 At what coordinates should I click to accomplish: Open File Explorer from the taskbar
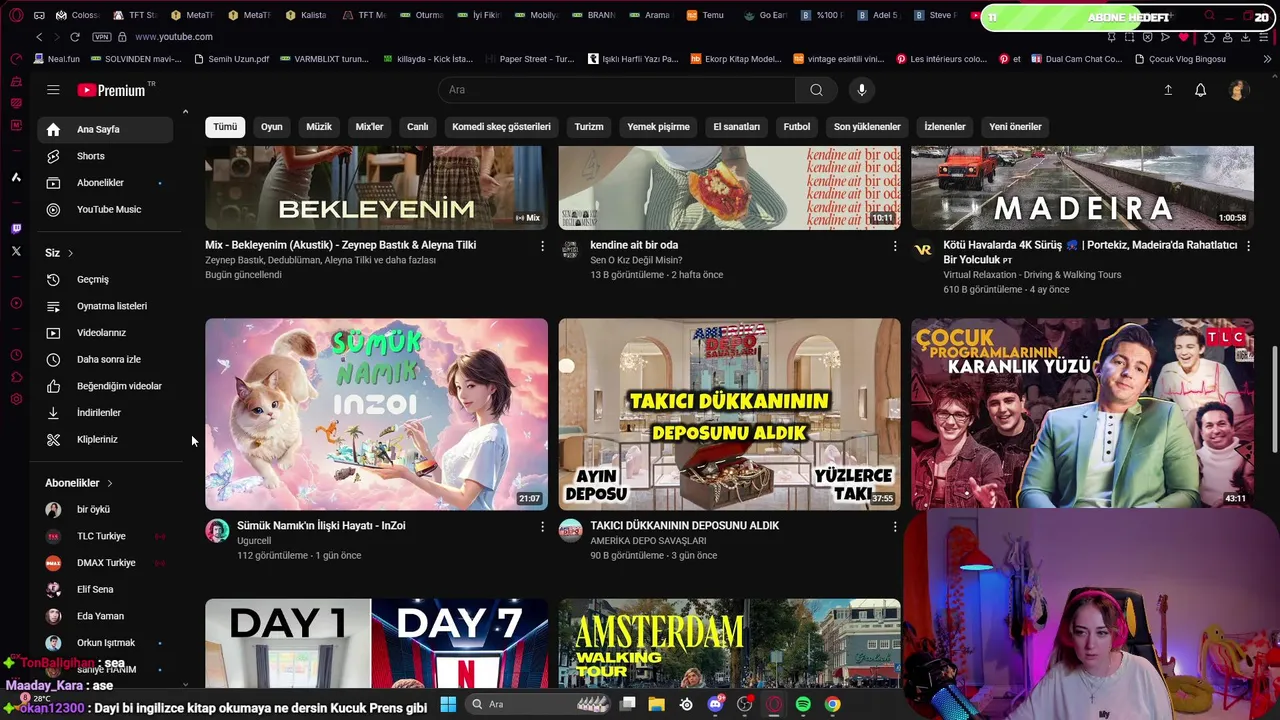[x=656, y=704]
